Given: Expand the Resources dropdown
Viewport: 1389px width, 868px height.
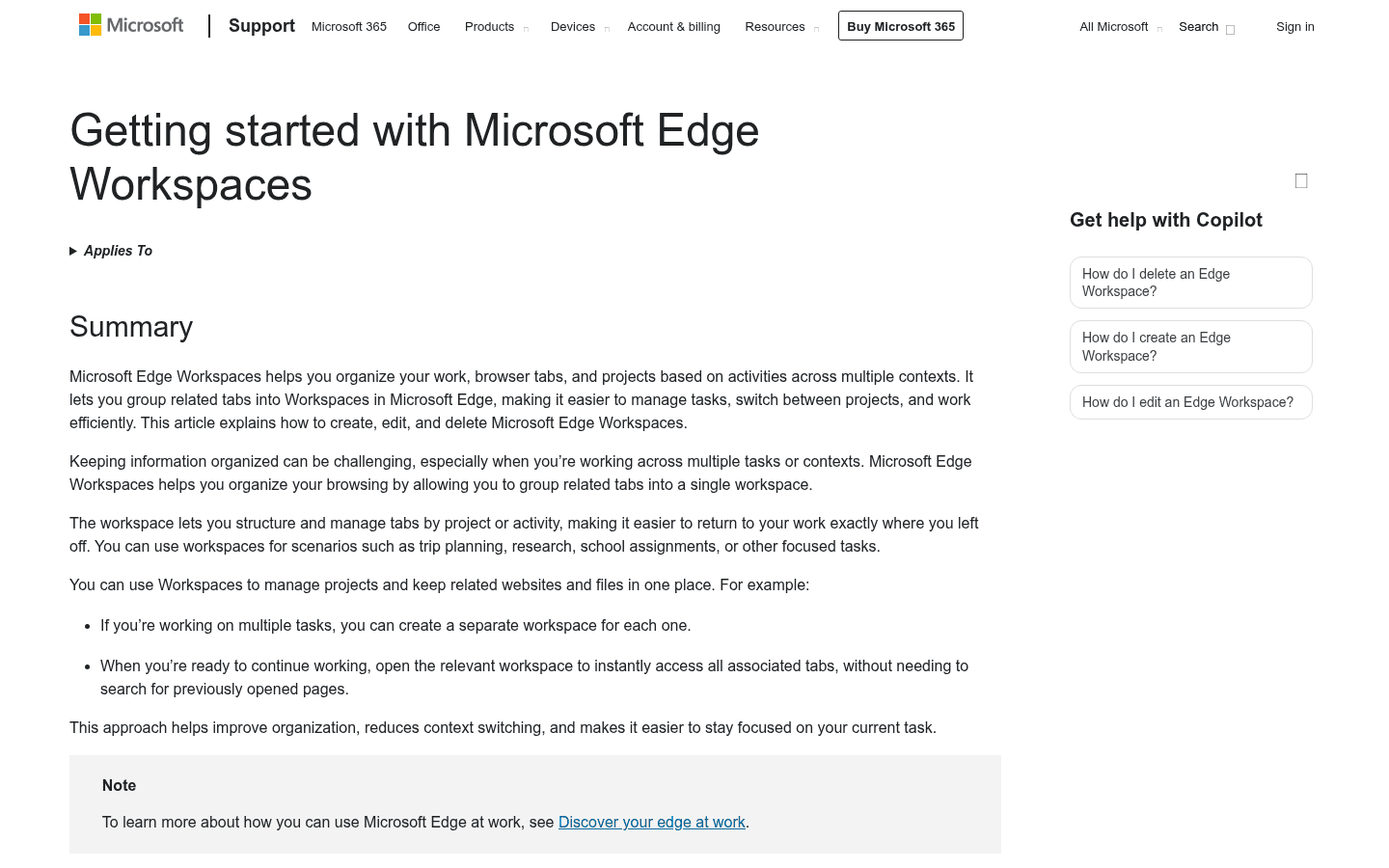Looking at the screenshot, I should (782, 27).
